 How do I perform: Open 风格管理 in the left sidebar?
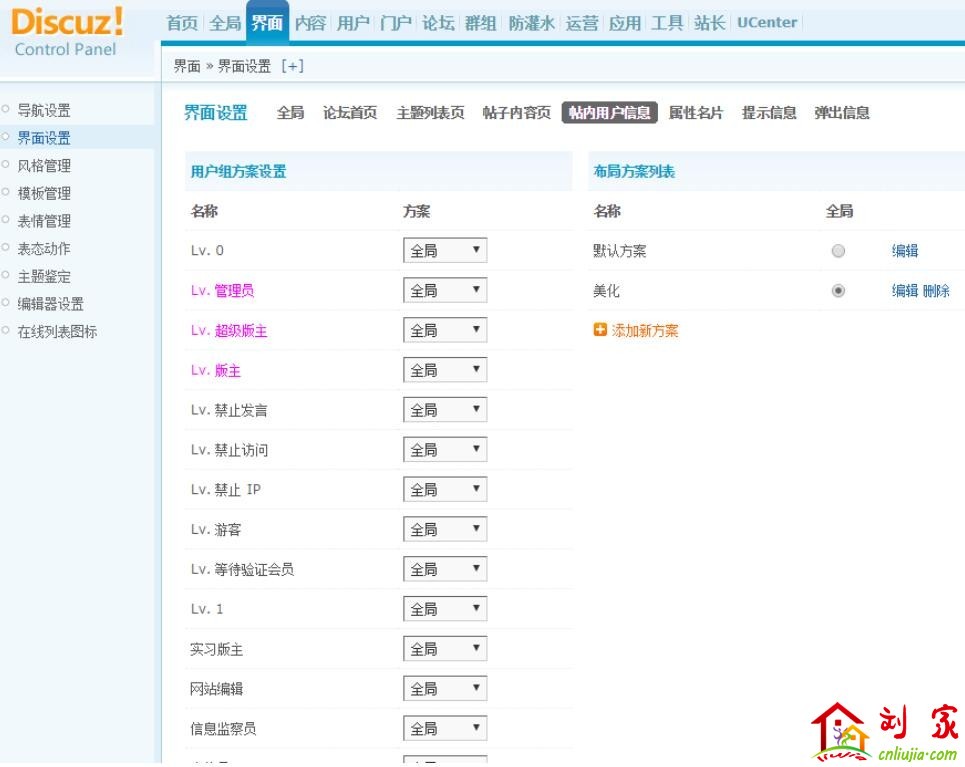pos(44,166)
